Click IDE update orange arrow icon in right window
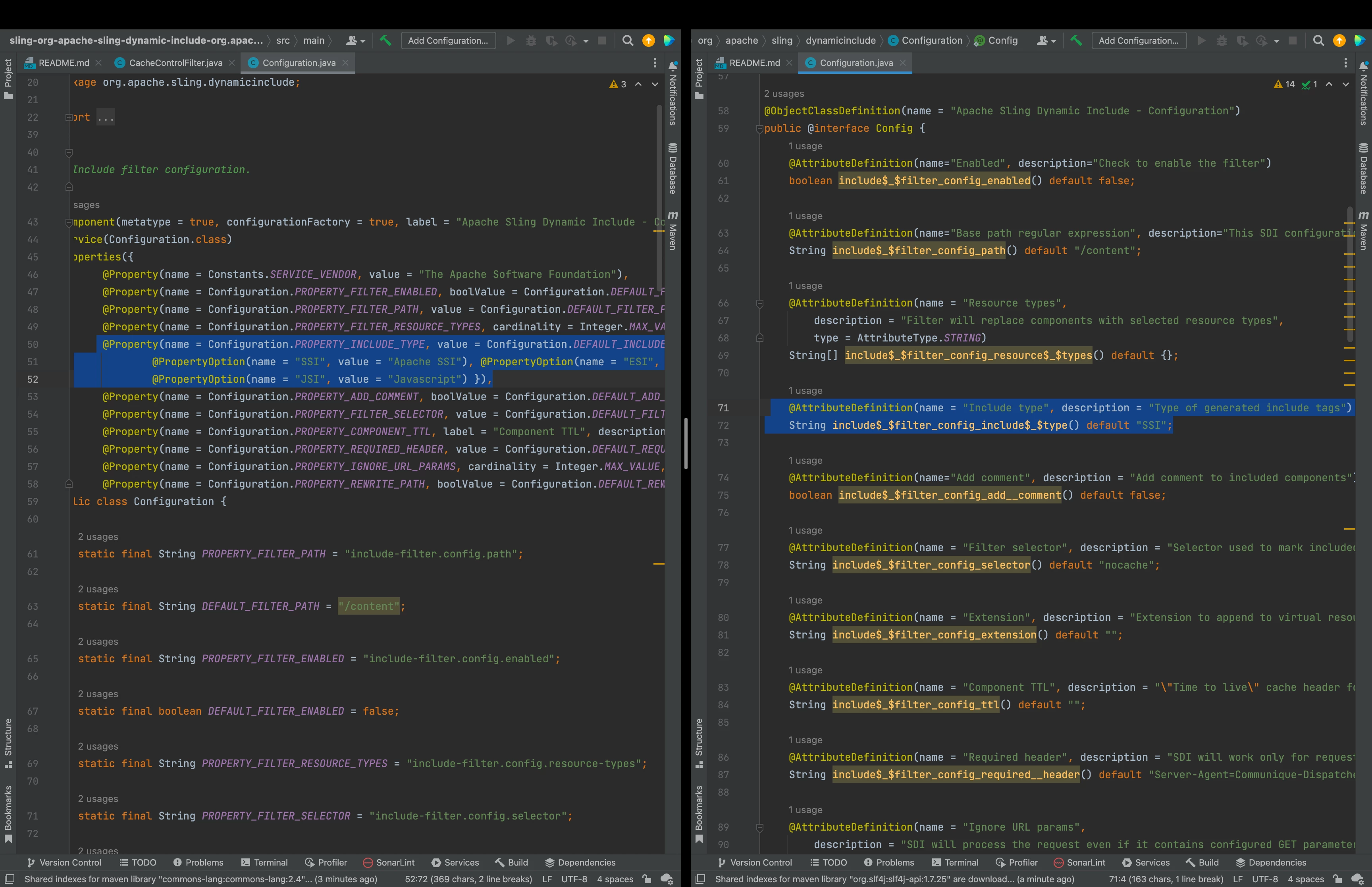 tap(1339, 40)
